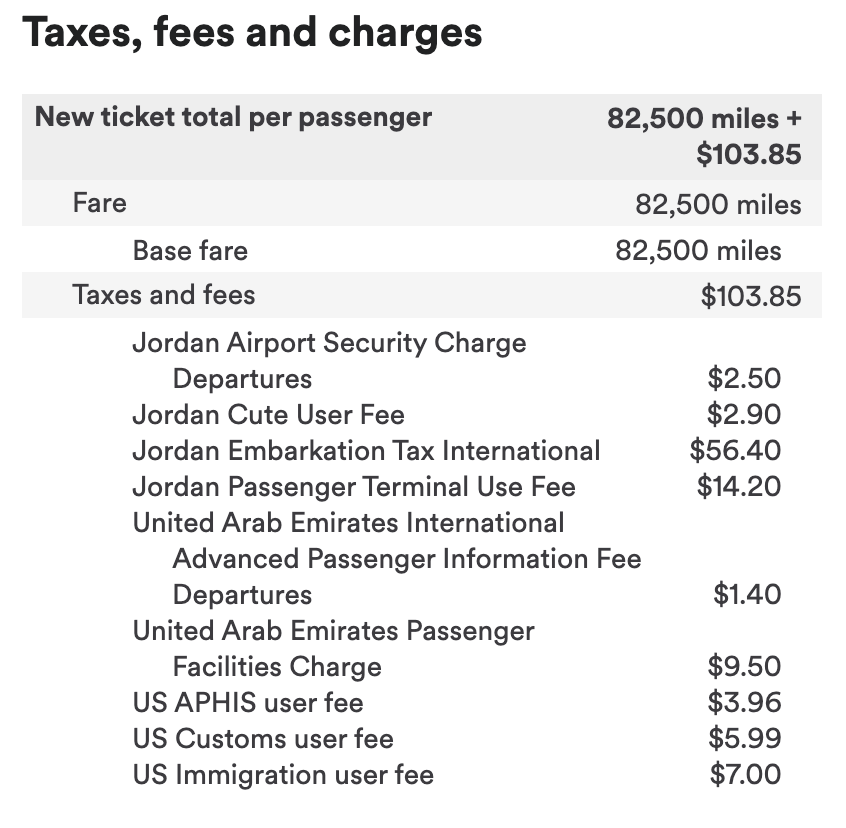Screen dimensions: 846x828
Task: Select "Jordan Embarkation Tax International" line
Action: [x=366, y=451]
